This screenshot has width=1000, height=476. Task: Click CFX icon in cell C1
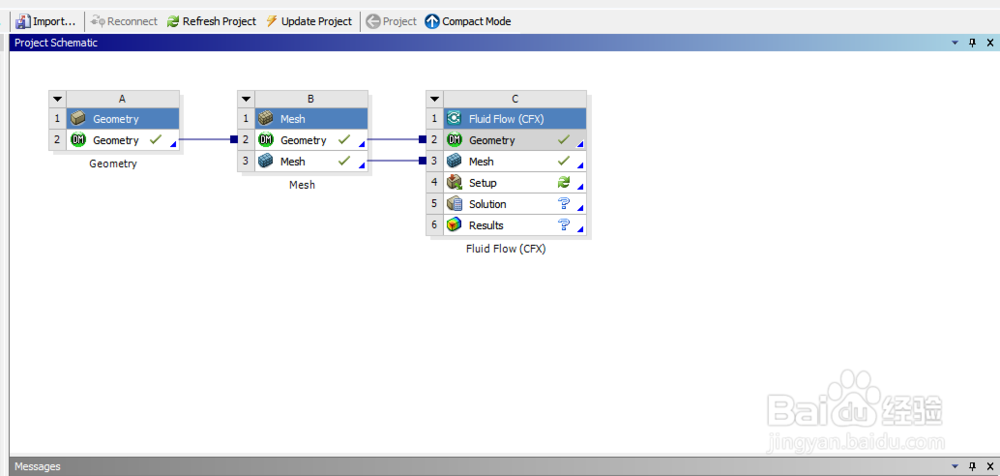coord(454,119)
